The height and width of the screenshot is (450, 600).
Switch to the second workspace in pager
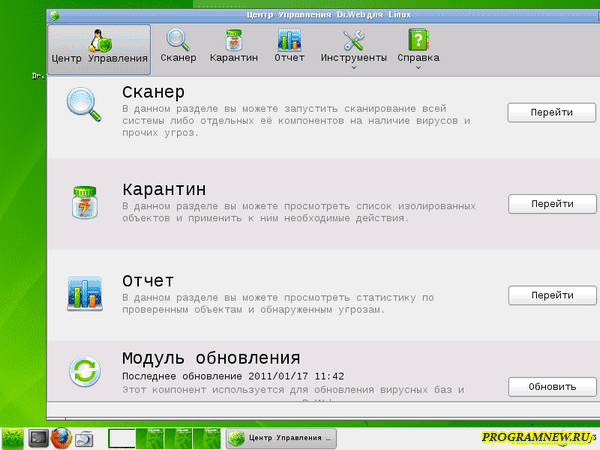pos(150,439)
